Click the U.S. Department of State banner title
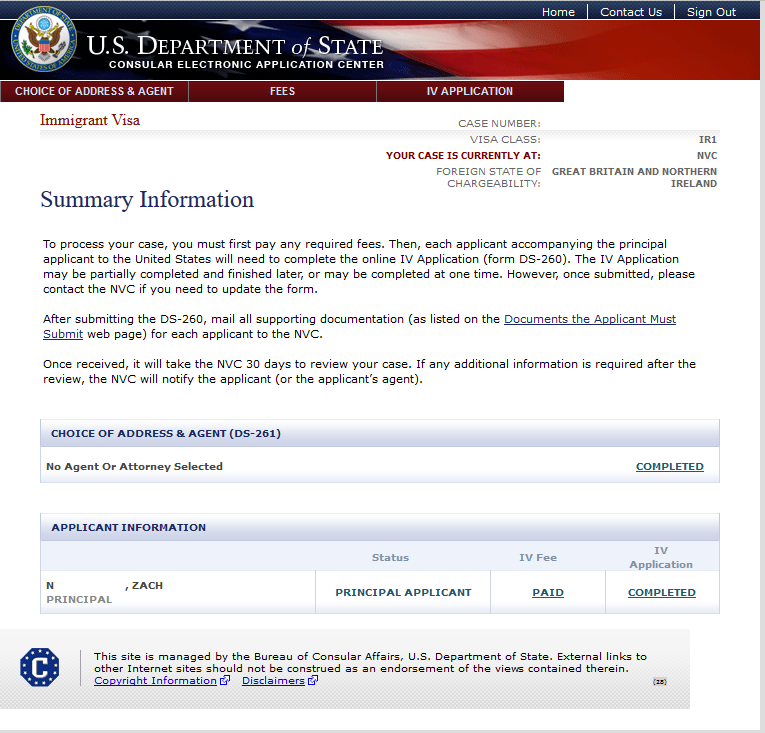Viewport: 765px width, 733px height. click(x=235, y=46)
